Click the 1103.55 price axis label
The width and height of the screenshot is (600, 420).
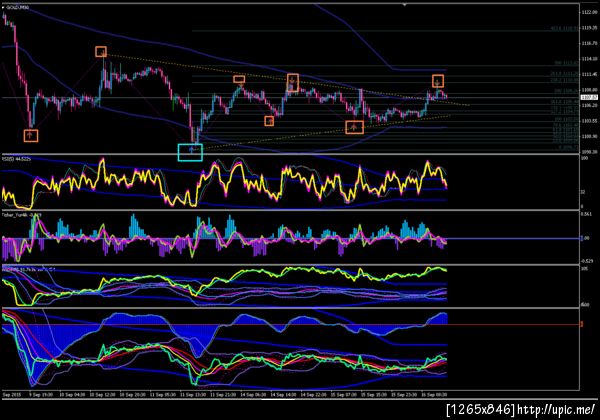(x=589, y=120)
